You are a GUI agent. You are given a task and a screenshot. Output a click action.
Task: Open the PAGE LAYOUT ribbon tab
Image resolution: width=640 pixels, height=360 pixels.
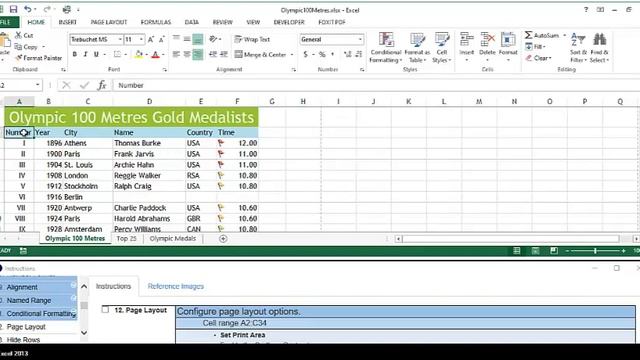(109, 22)
